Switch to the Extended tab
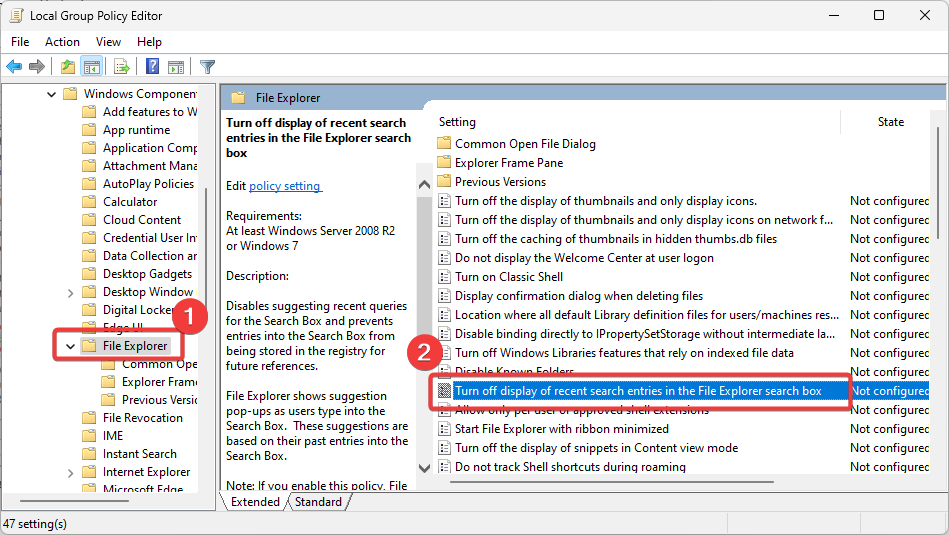Screen dimensions: 949x535 [255, 502]
